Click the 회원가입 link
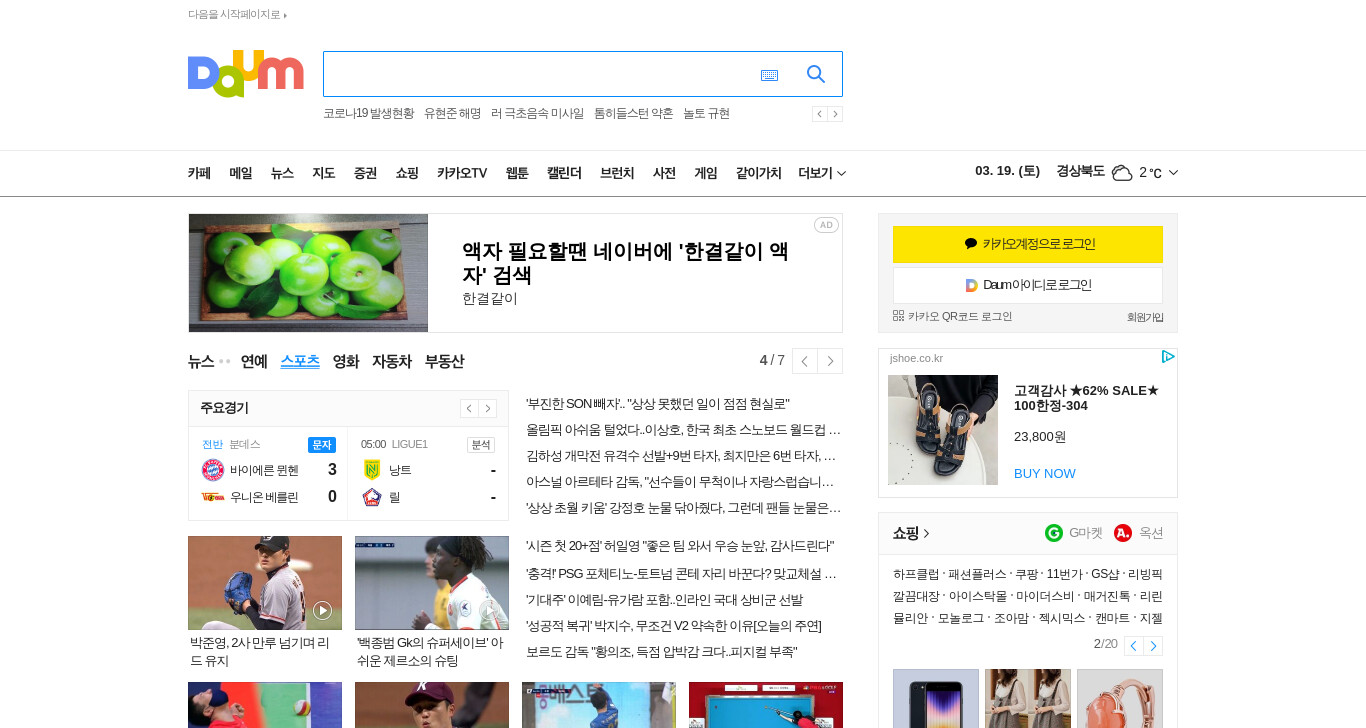 click(1145, 317)
